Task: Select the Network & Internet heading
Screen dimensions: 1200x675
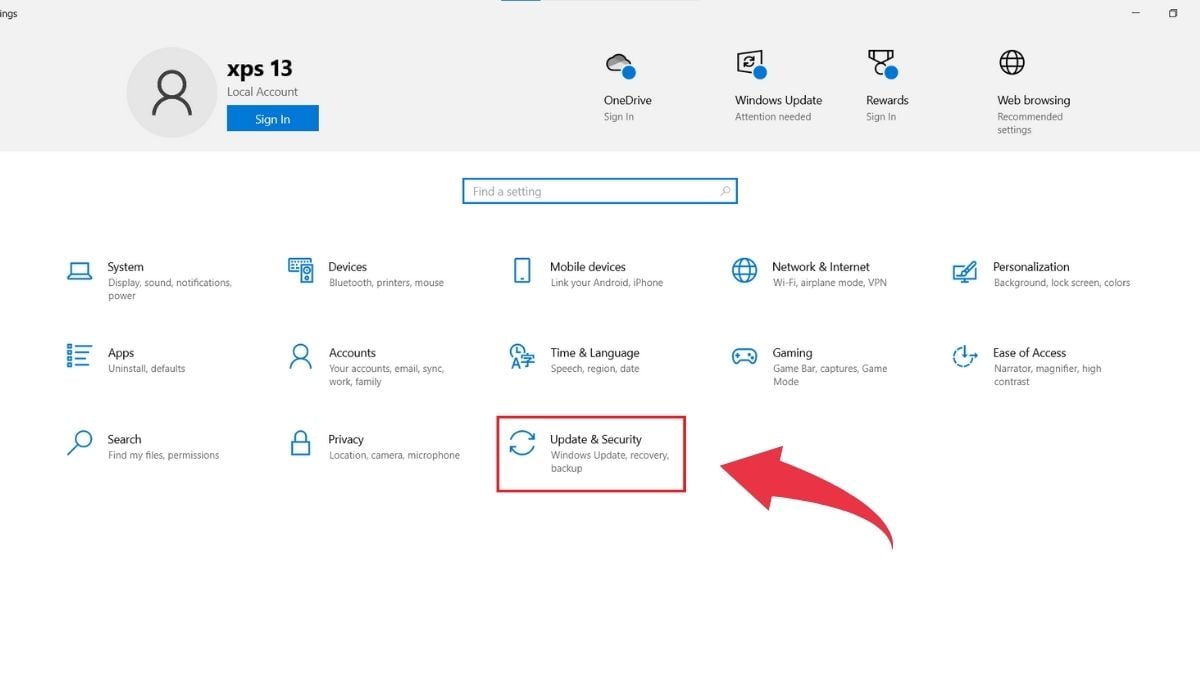Action: 821,267
